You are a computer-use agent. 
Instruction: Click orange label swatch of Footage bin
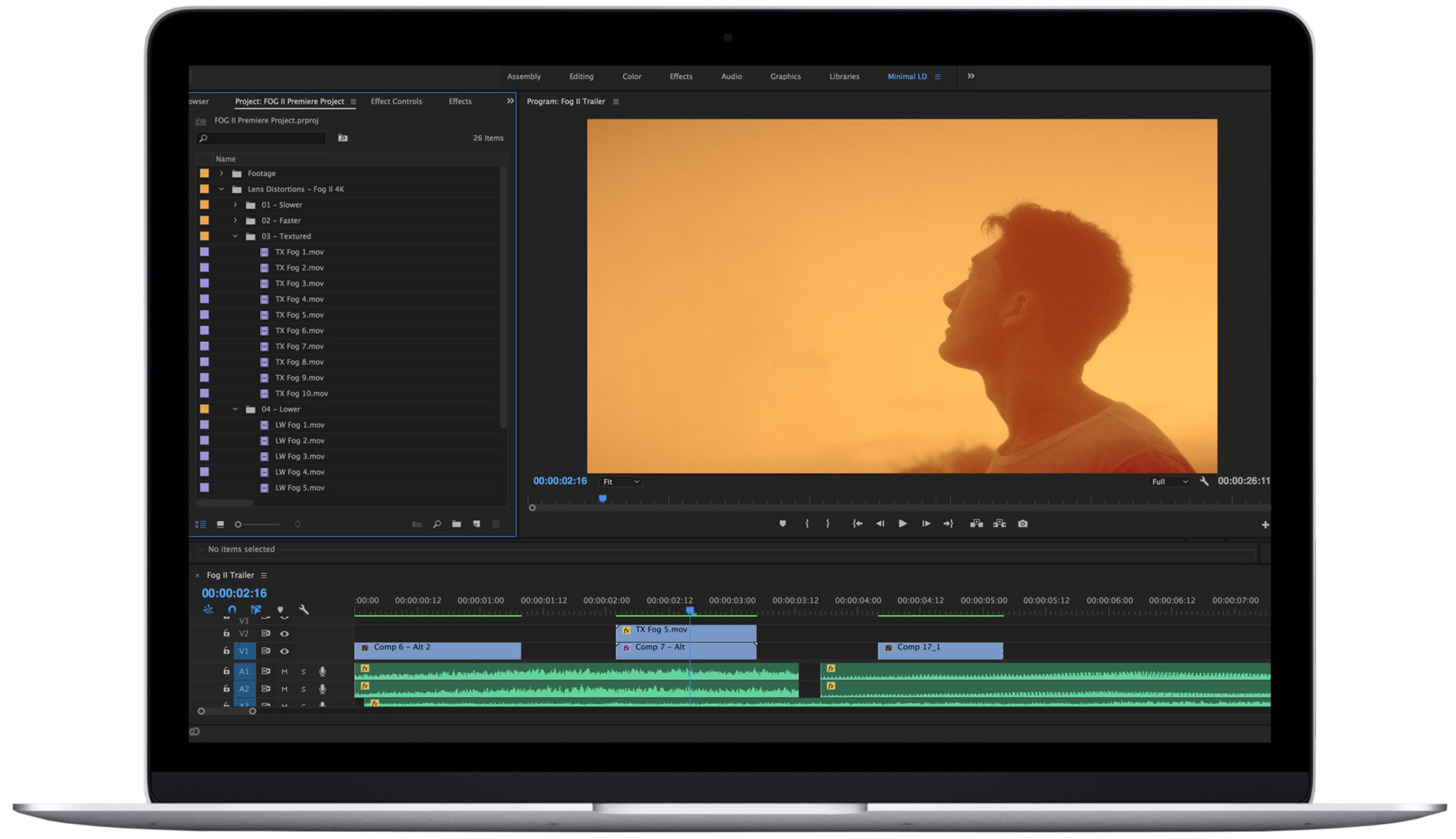[x=205, y=173]
